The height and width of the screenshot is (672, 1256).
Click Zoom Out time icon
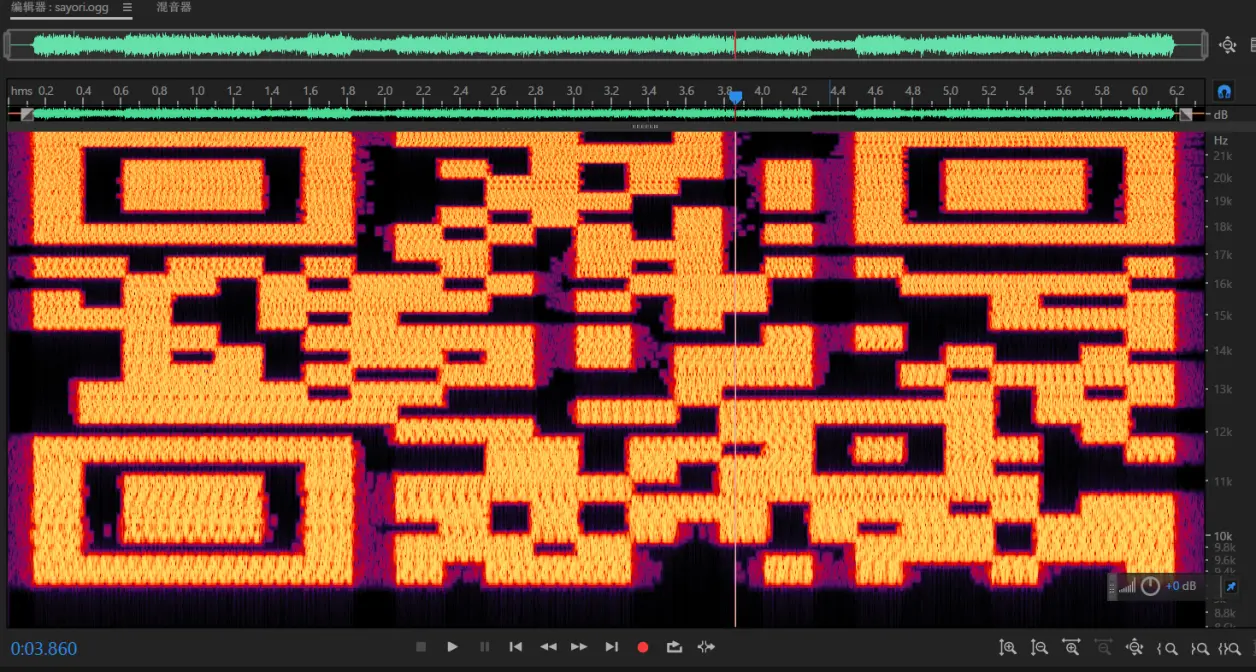(1103, 647)
